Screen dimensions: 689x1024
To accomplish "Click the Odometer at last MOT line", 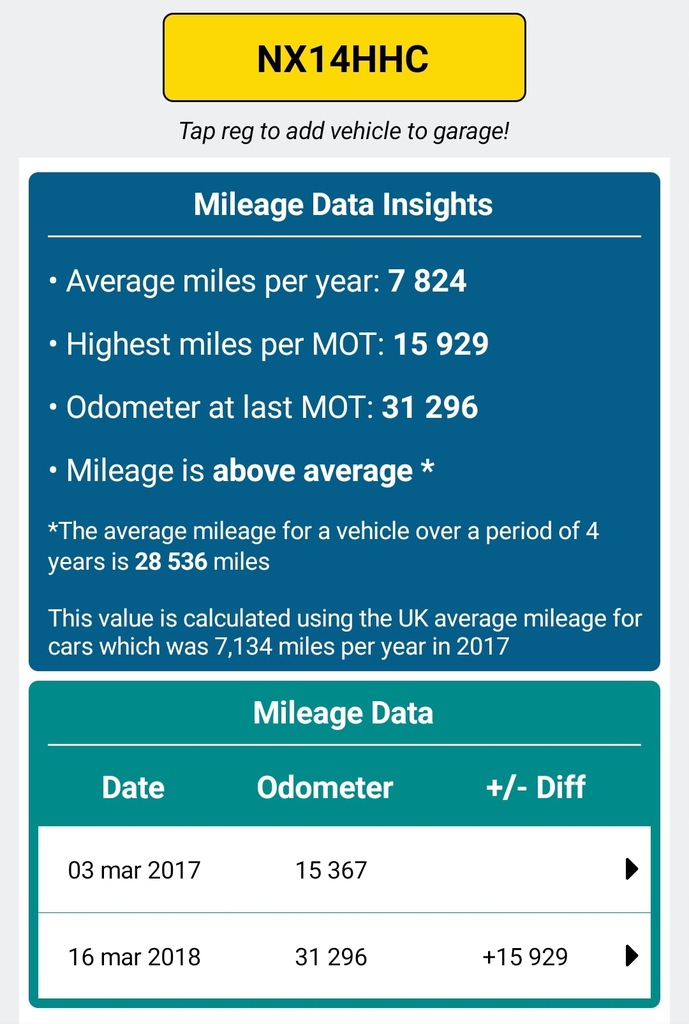I will 263,407.
